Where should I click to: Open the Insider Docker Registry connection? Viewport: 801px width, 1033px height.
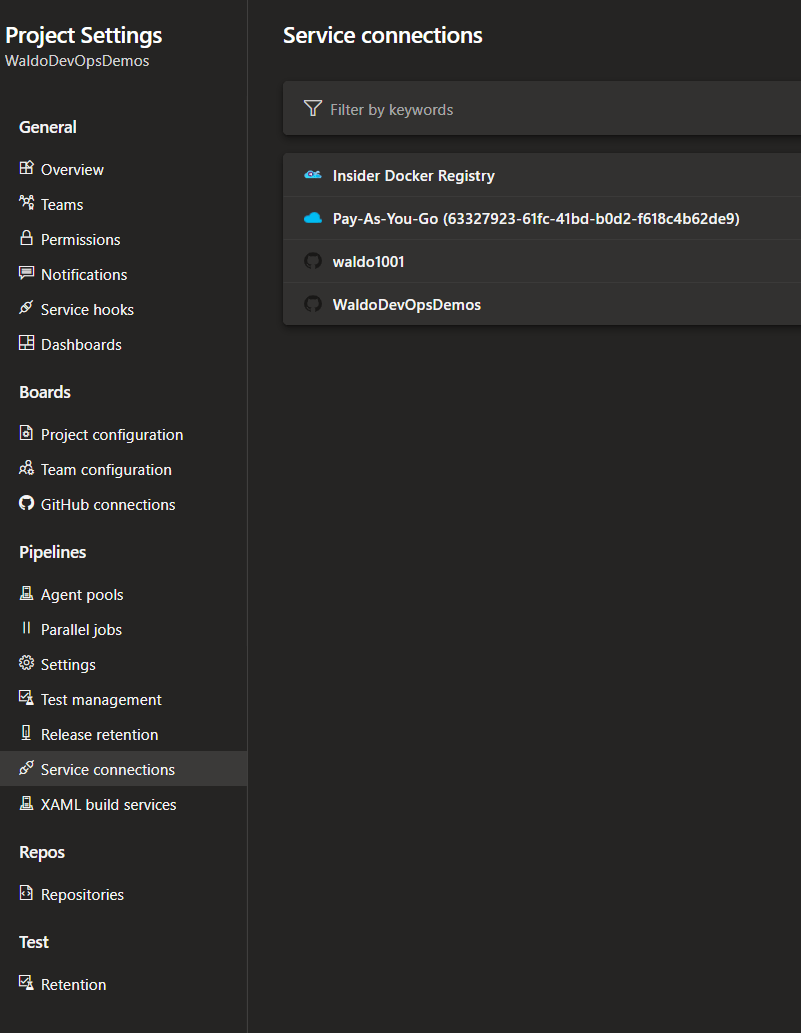point(542,175)
